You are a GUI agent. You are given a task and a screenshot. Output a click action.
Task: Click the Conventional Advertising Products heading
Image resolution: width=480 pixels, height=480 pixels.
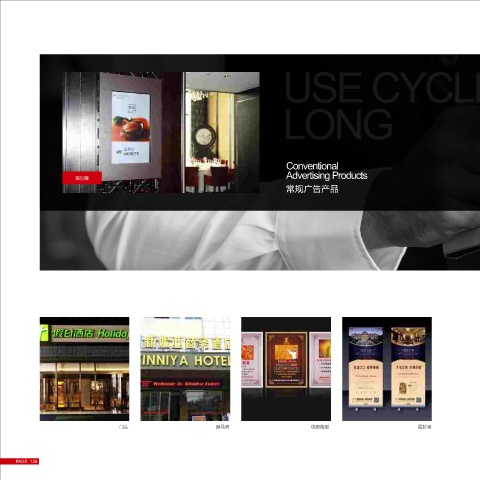tap(327, 171)
